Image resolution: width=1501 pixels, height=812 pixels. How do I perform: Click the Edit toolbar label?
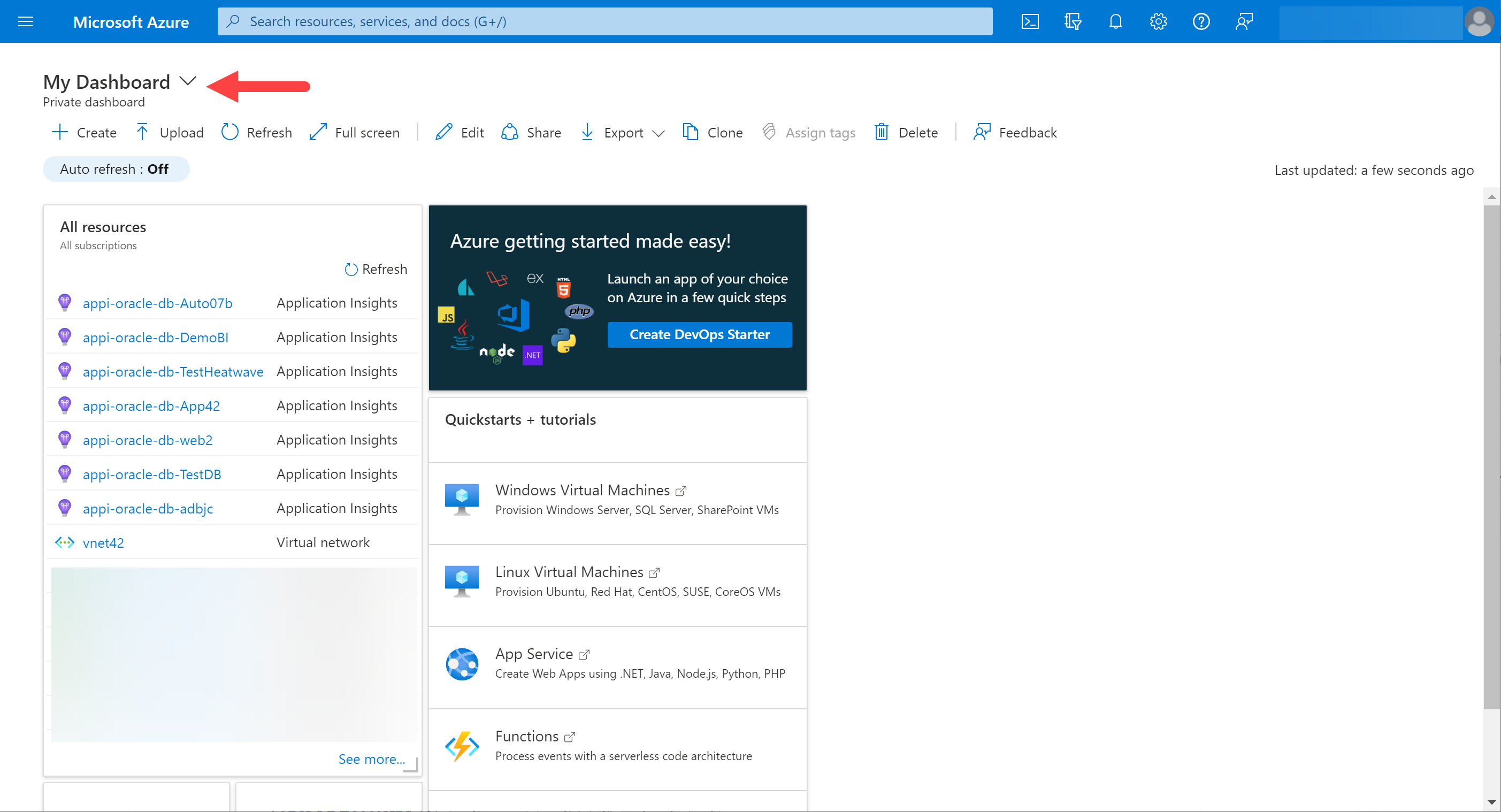coord(472,133)
